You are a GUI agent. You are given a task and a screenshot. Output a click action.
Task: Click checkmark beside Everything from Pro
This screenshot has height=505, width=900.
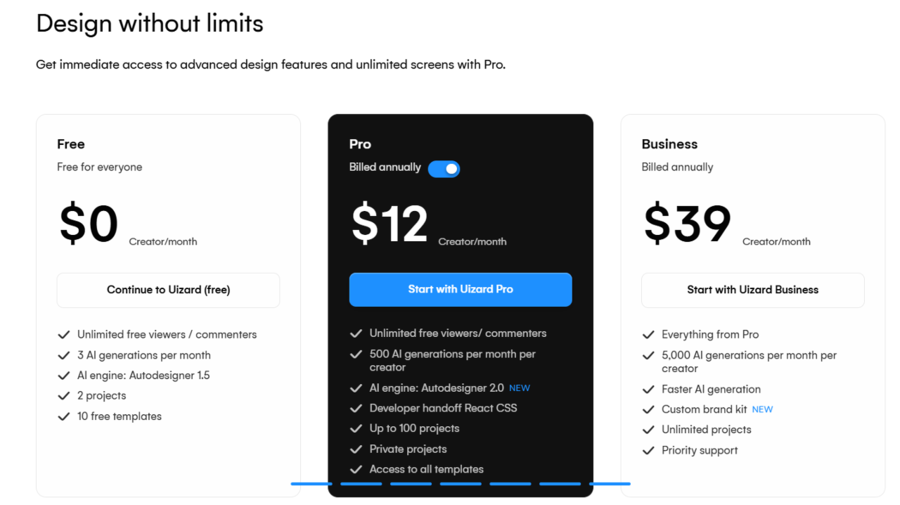click(x=648, y=335)
